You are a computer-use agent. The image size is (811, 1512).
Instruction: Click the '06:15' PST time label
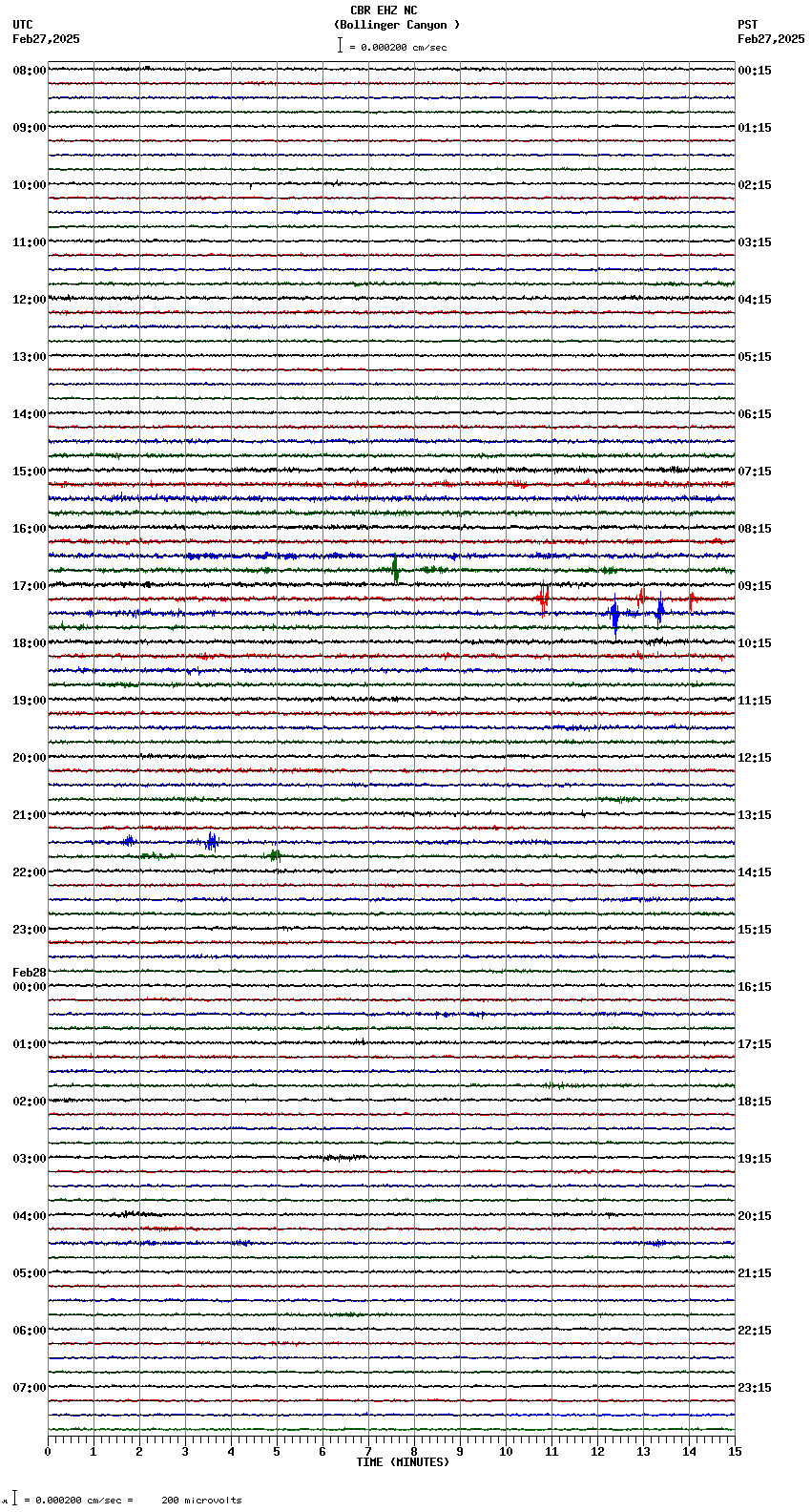tap(755, 414)
